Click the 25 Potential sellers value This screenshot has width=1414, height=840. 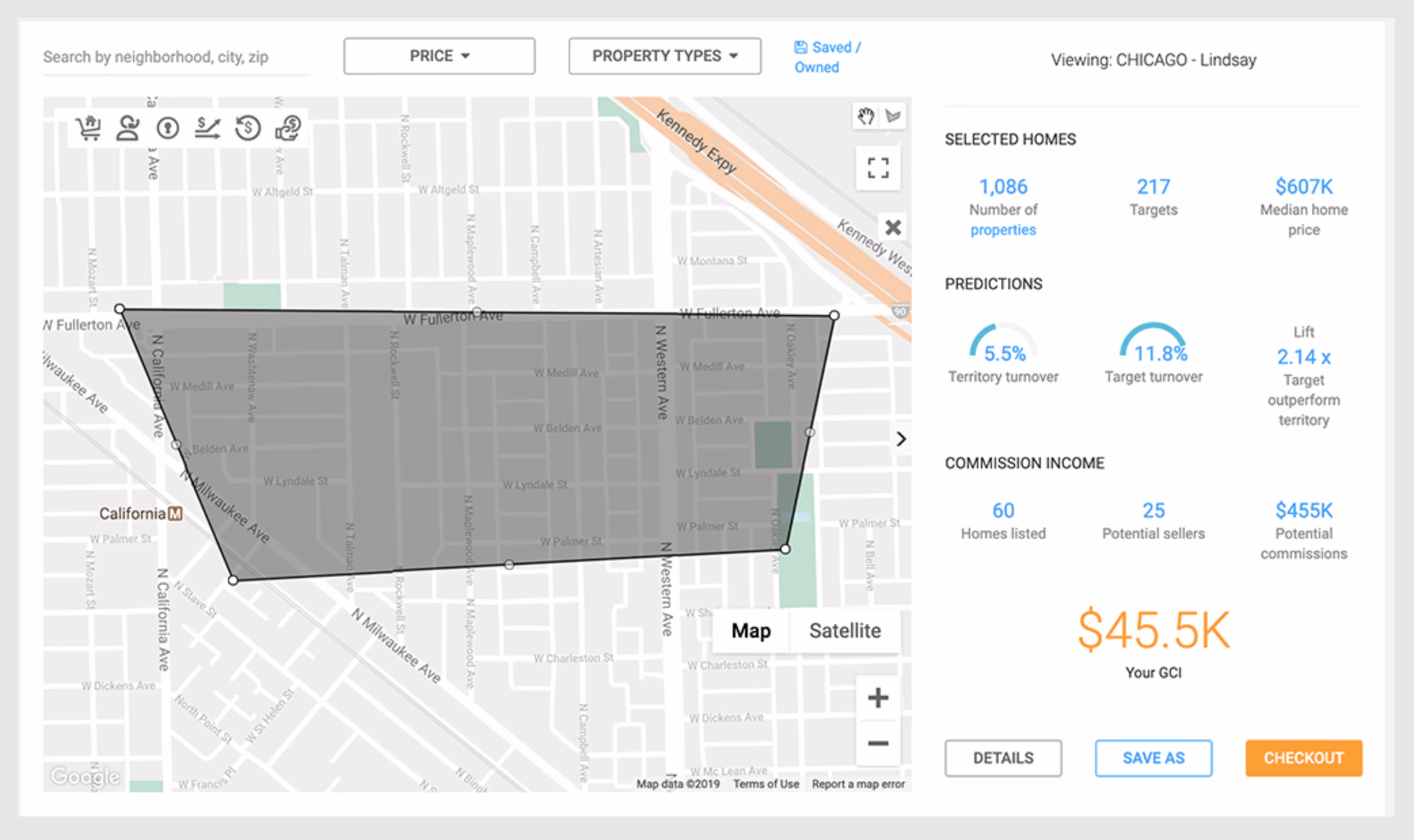pos(1153,510)
